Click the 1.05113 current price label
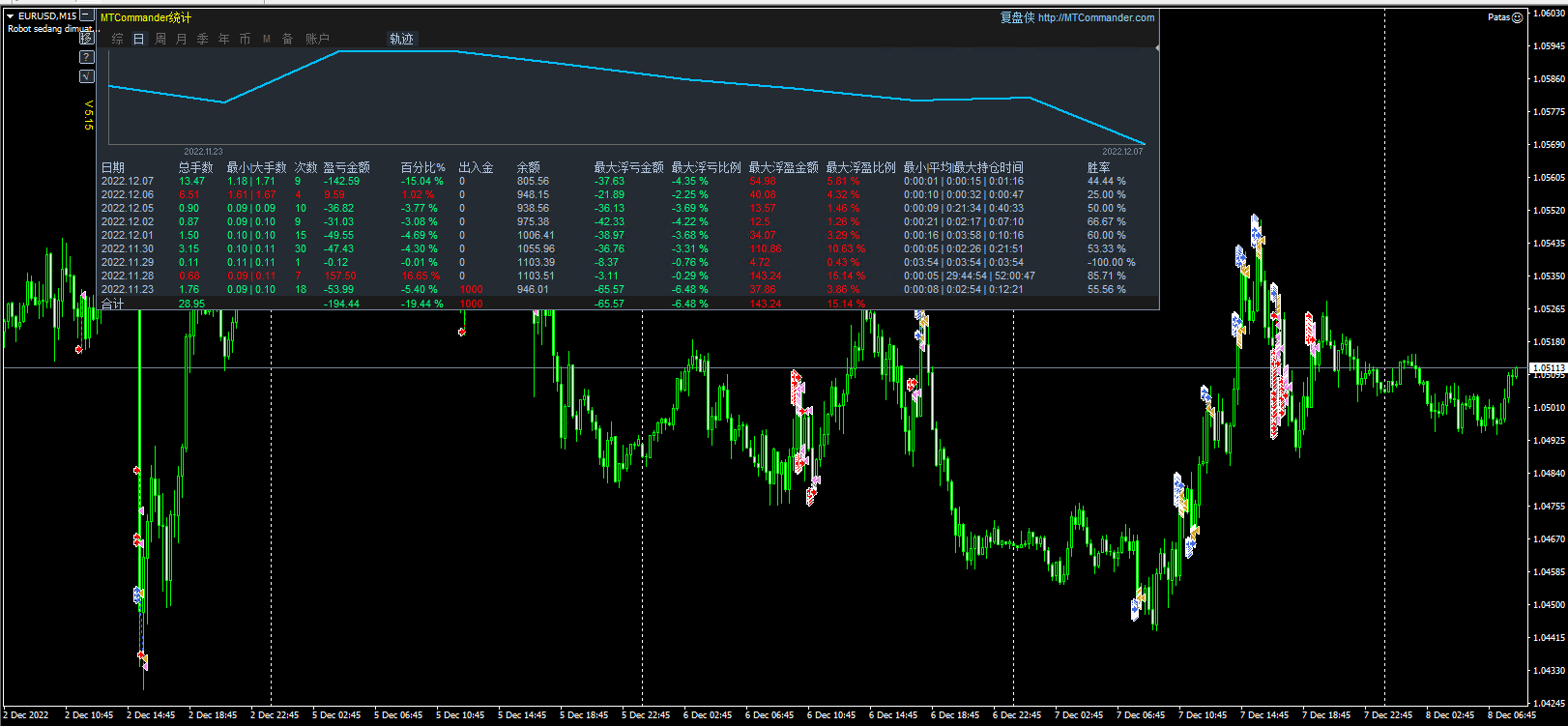Screen dimensions: 1568x726 click(1548, 368)
